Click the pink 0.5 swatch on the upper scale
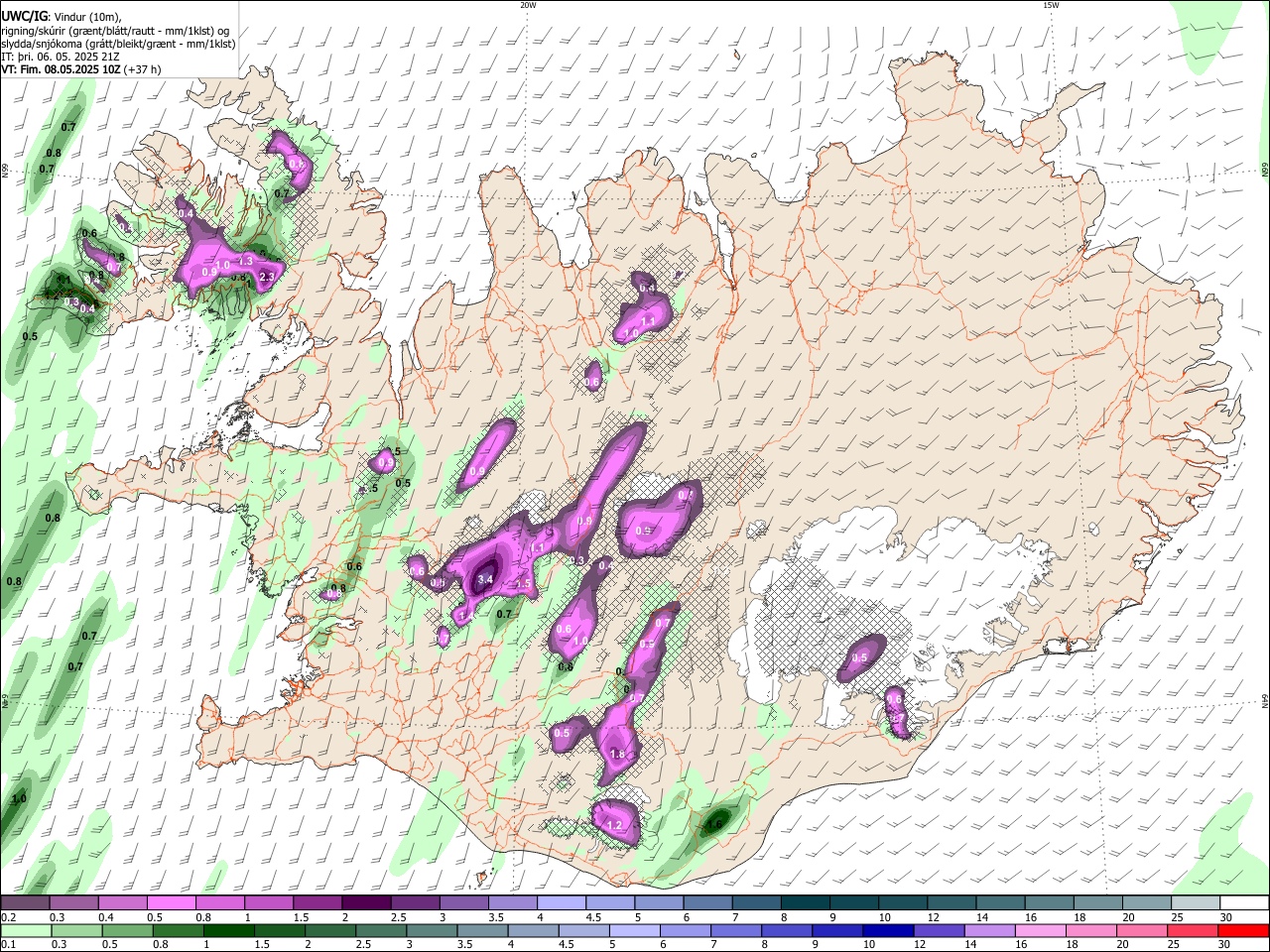The image size is (1270, 952). 171,902
